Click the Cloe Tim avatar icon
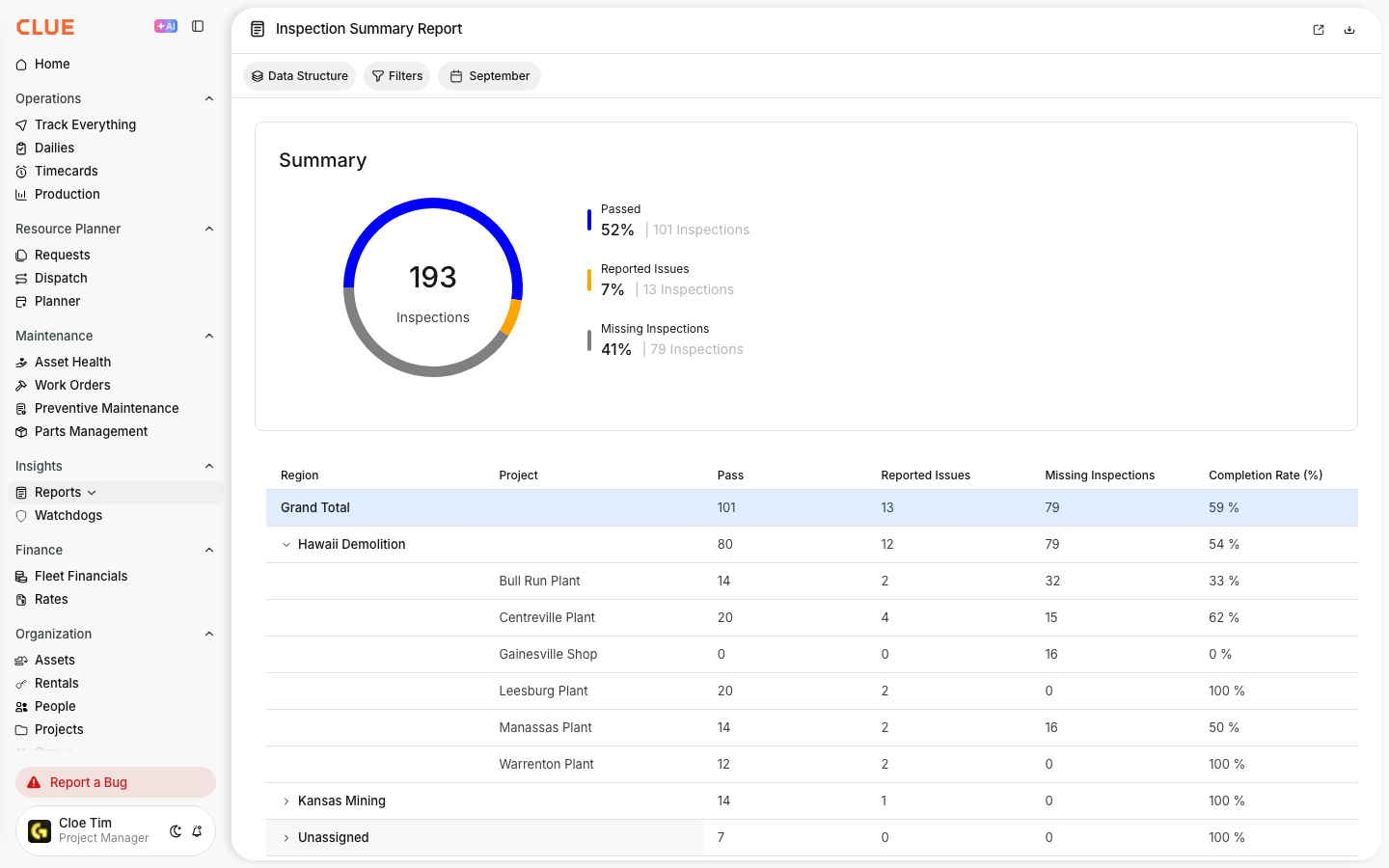 (40, 831)
